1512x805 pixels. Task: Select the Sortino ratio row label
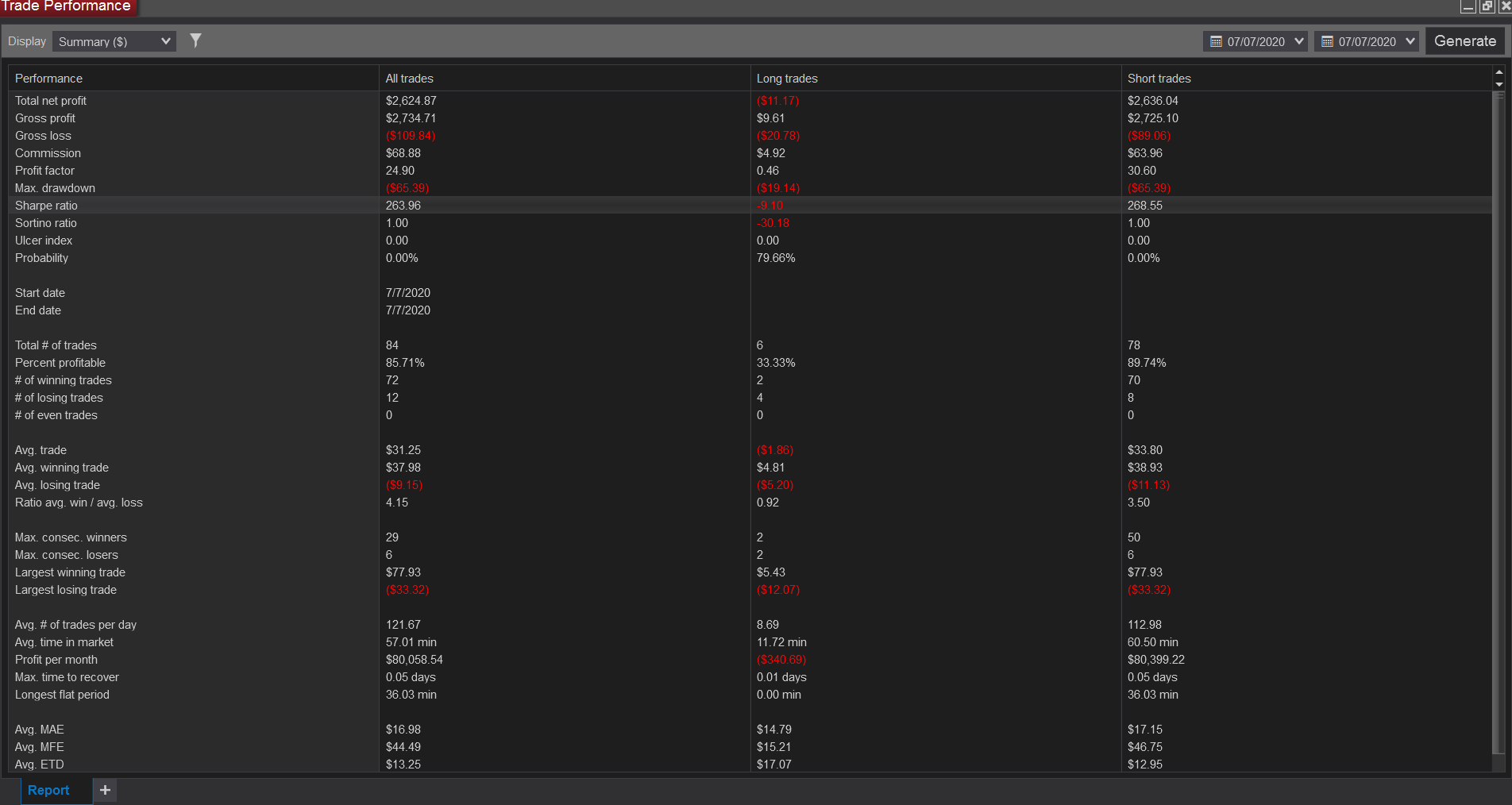tap(46, 223)
